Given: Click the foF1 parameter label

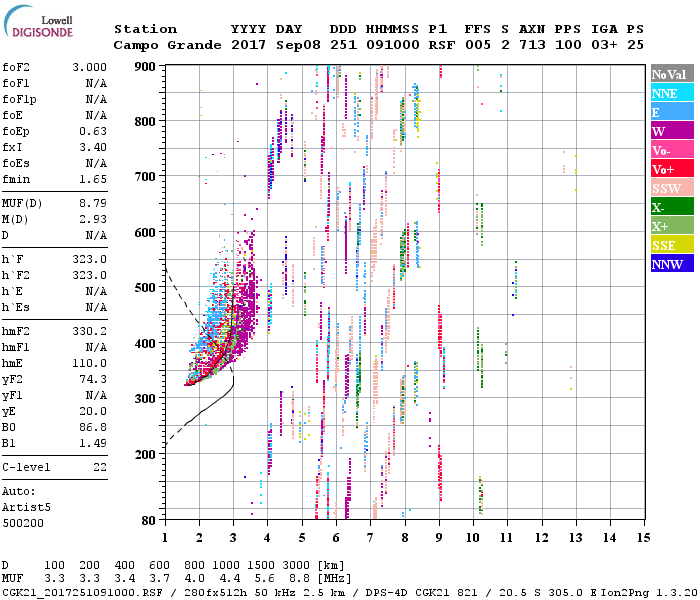Looking at the screenshot, I should click(x=16, y=83).
